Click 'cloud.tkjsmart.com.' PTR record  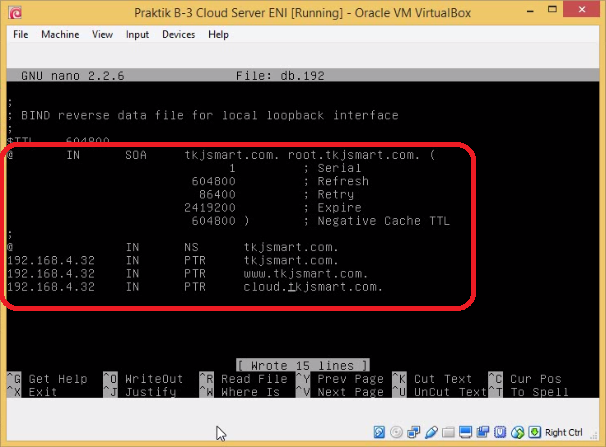pyautogui.click(x=313, y=287)
